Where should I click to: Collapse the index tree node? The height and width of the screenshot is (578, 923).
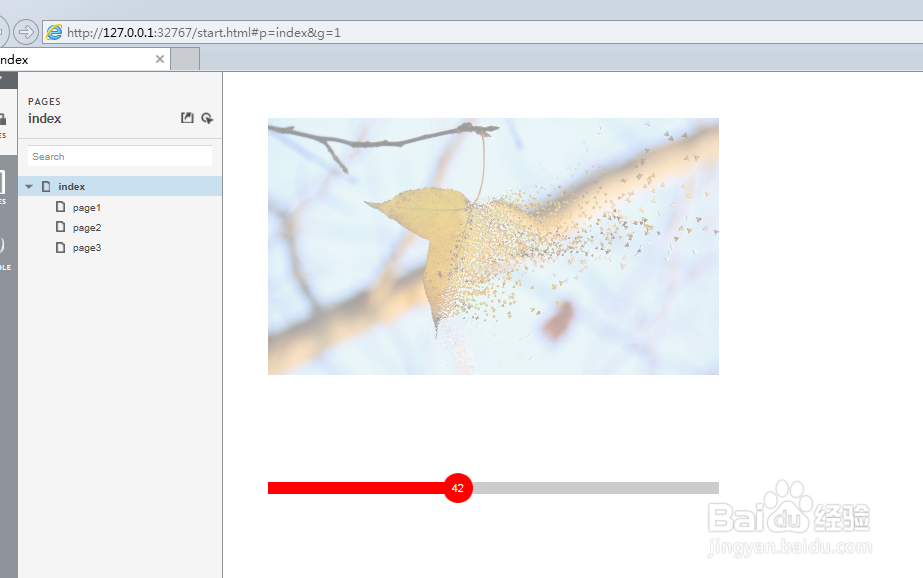(29, 187)
